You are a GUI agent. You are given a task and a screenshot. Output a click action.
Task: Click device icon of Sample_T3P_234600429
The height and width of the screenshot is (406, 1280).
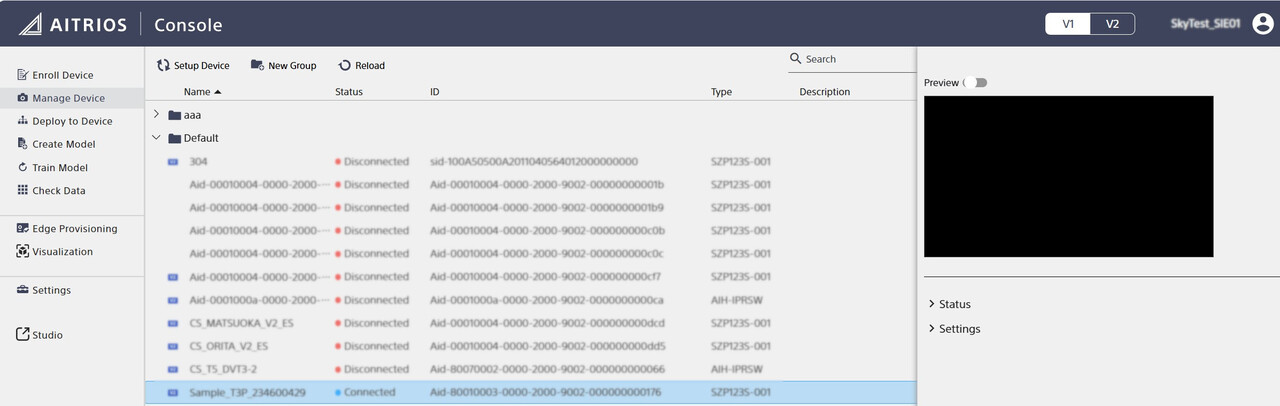tap(172, 392)
